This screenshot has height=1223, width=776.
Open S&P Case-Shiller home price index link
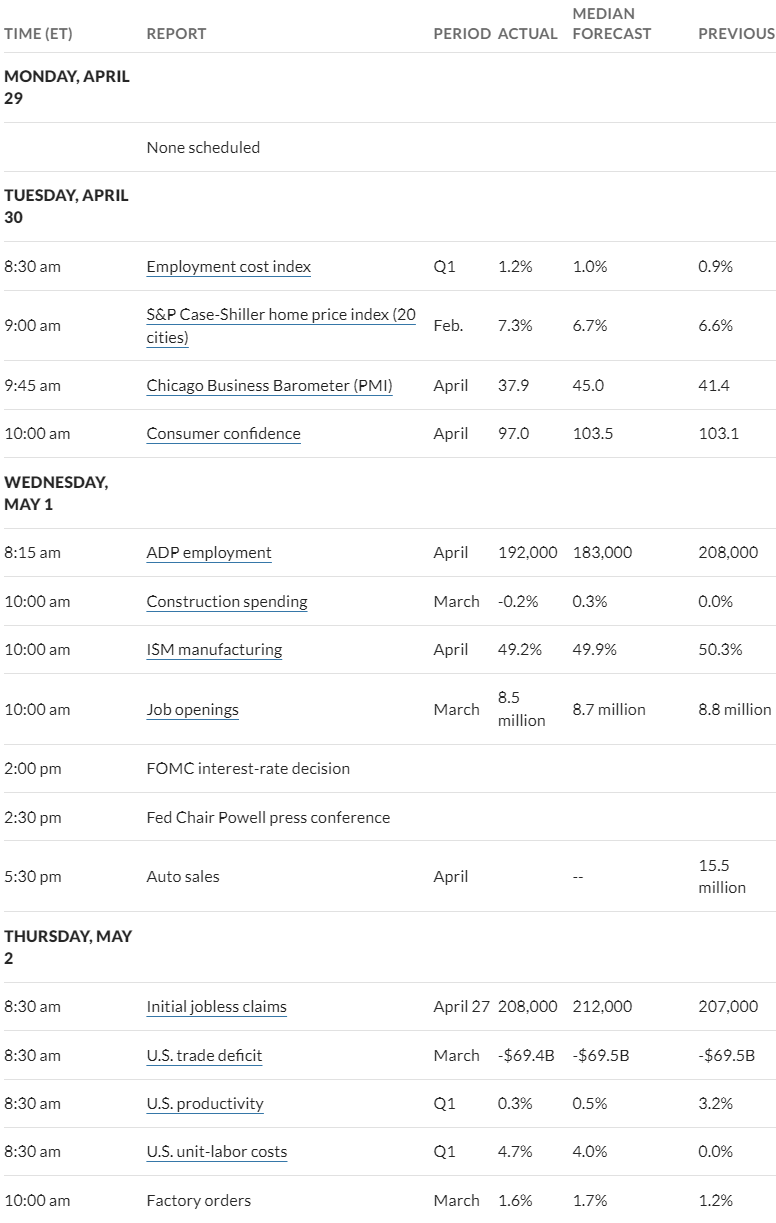tap(281, 326)
